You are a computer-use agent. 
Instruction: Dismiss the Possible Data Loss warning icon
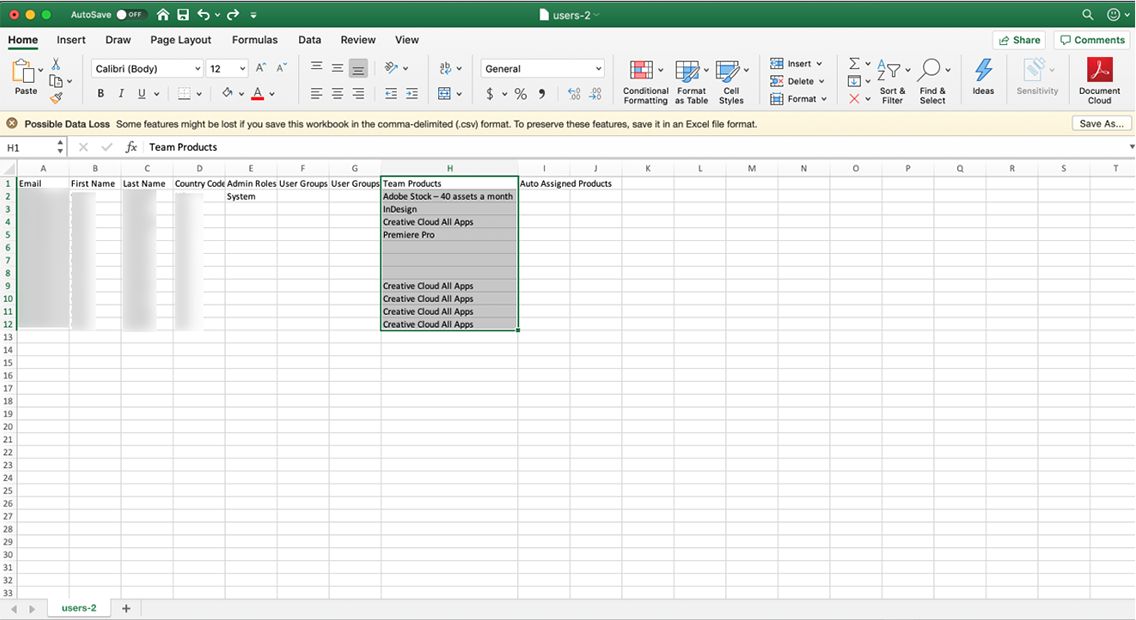click(12, 124)
